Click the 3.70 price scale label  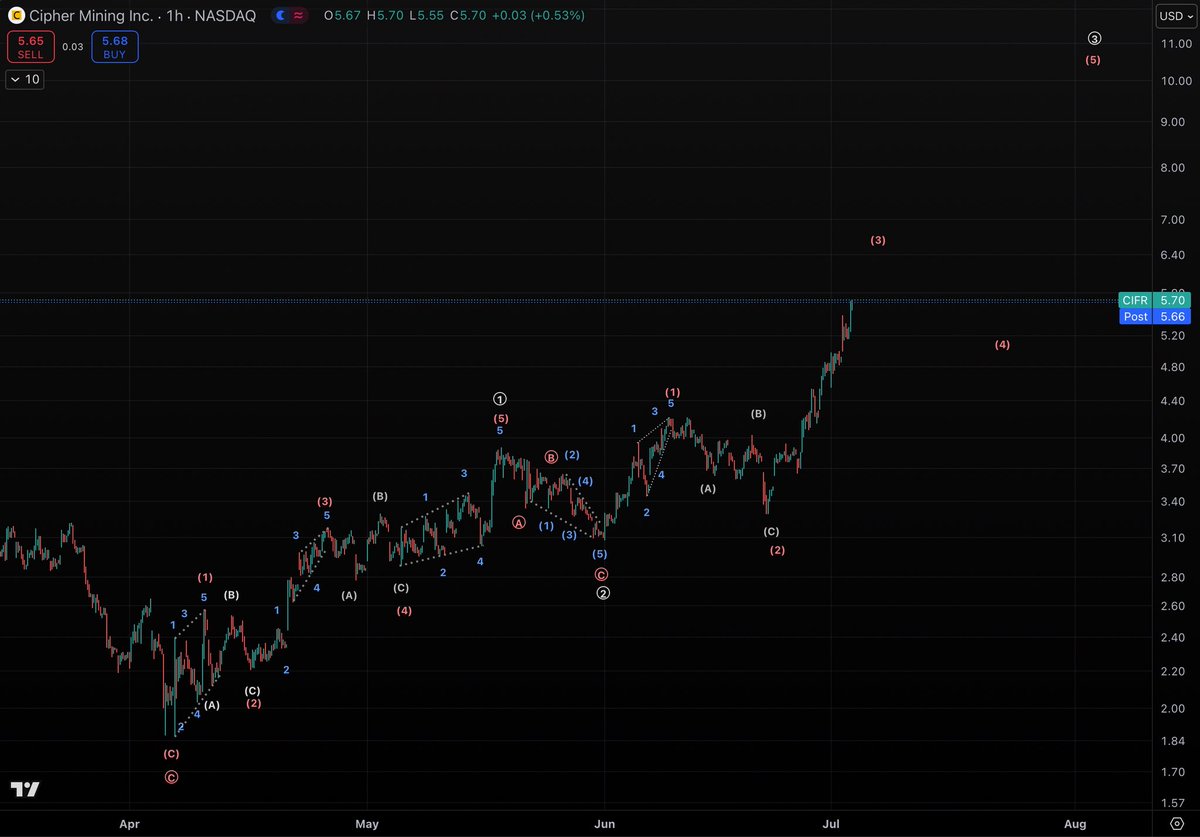(1172, 469)
